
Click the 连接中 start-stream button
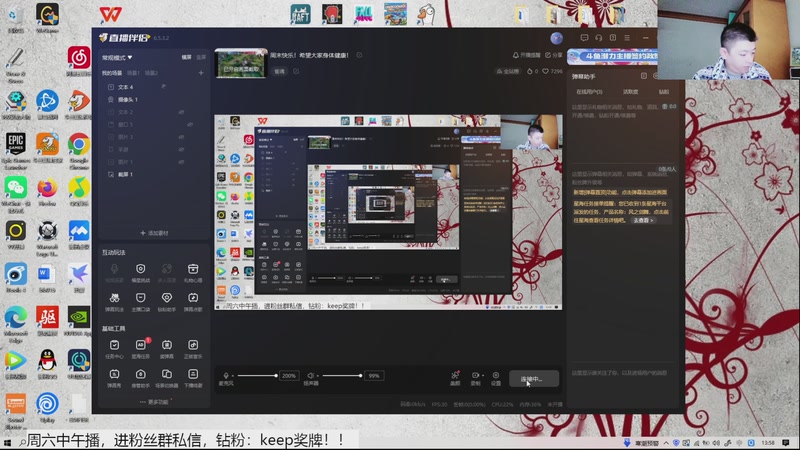click(x=534, y=379)
